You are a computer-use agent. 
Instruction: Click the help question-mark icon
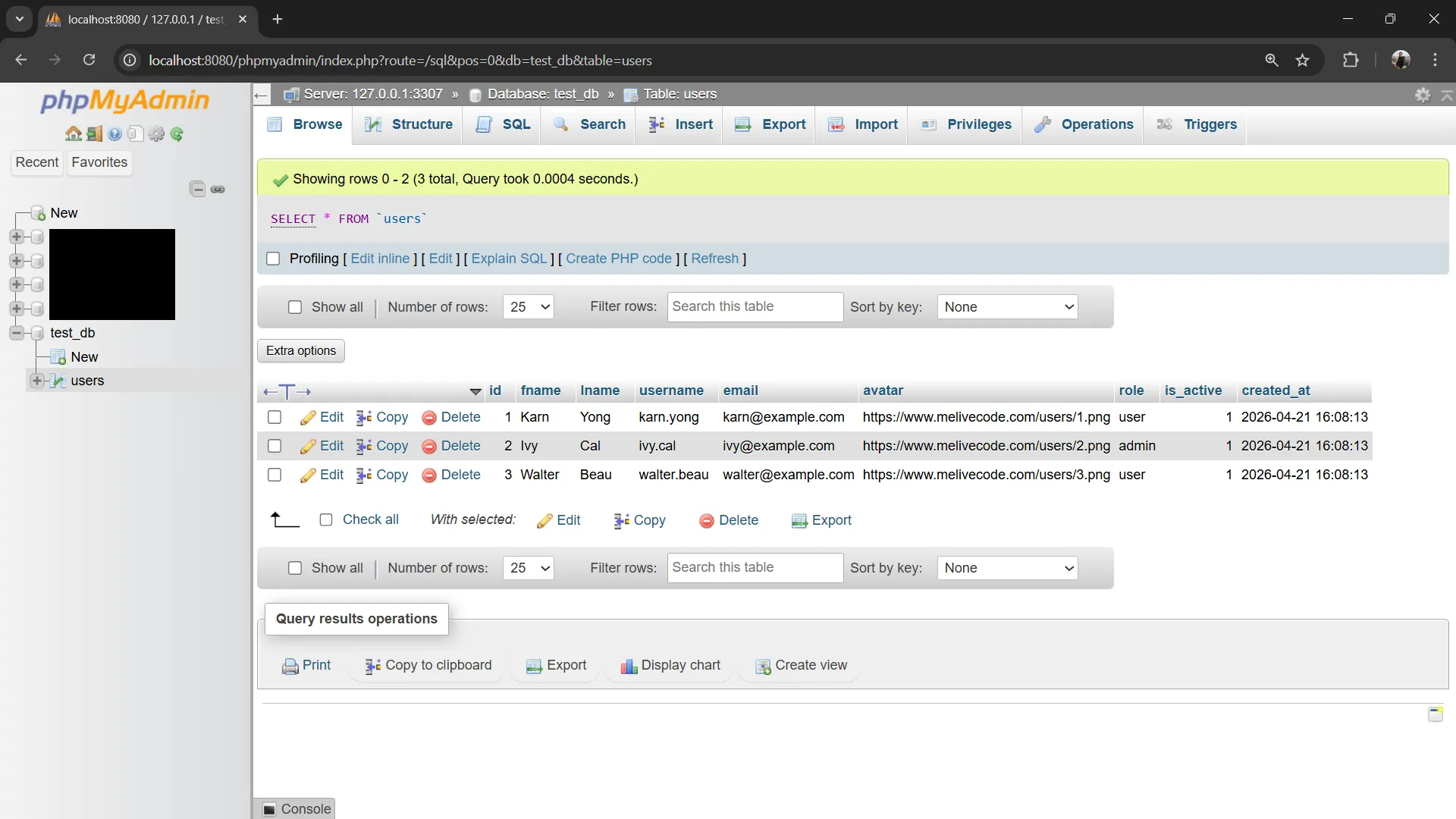(115, 134)
